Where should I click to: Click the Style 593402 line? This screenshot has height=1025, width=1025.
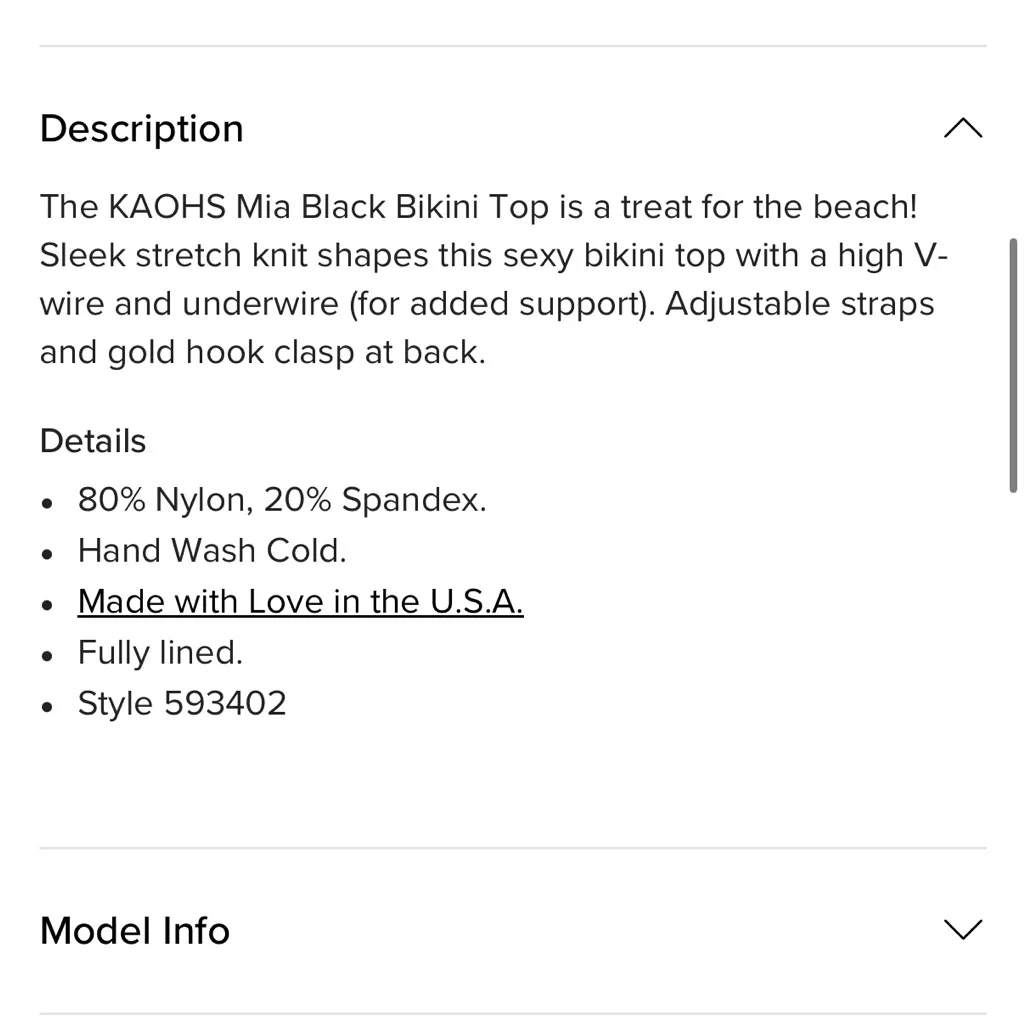(x=182, y=704)
